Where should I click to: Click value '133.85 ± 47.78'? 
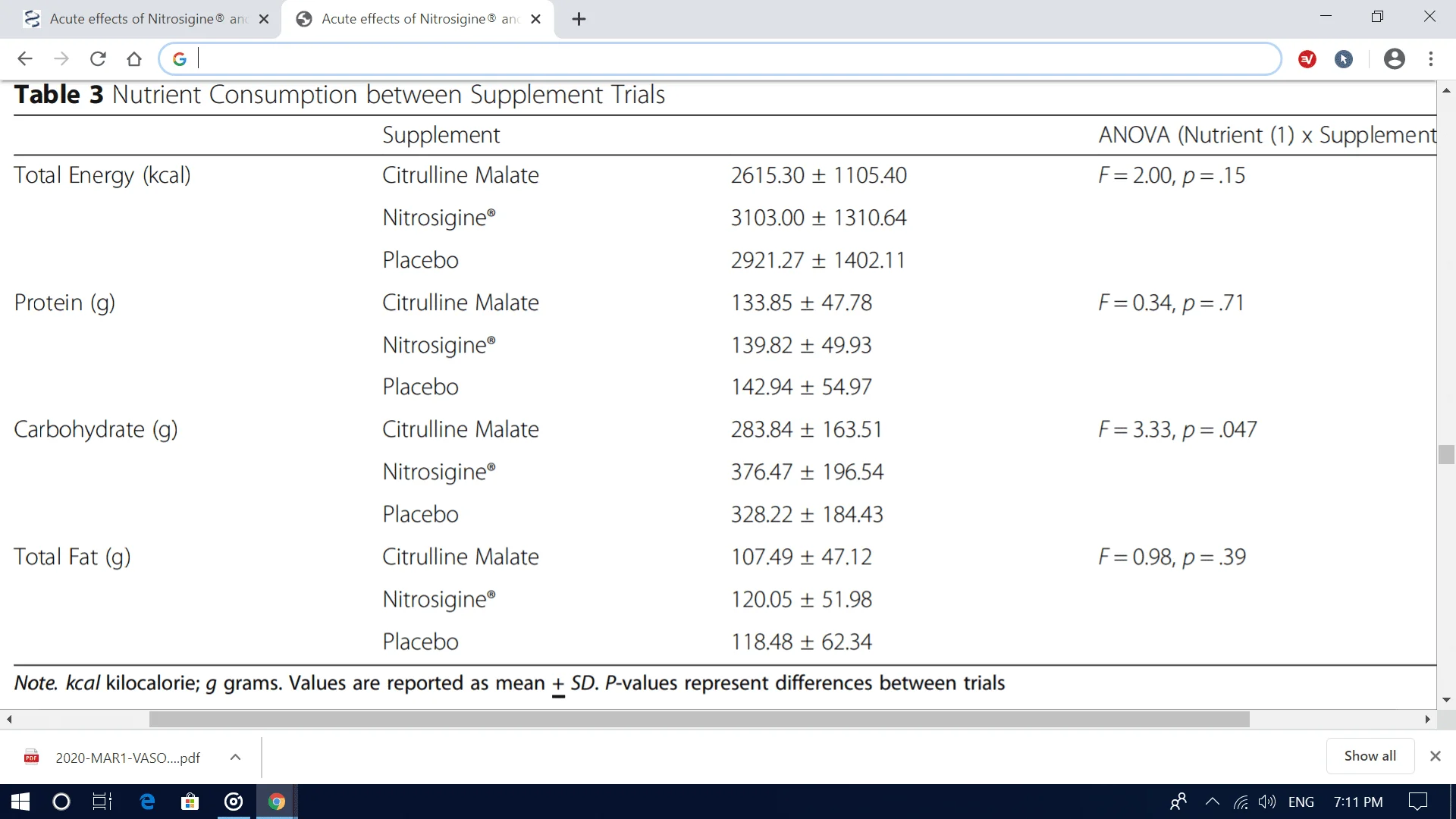802,303
